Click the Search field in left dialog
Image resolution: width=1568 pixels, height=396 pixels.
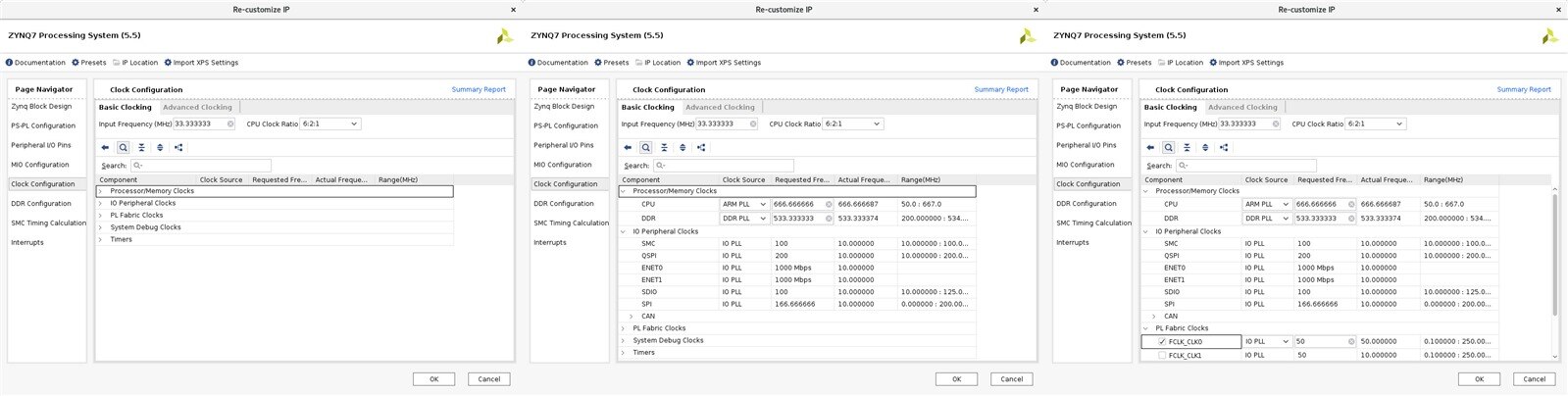point(200,166)
